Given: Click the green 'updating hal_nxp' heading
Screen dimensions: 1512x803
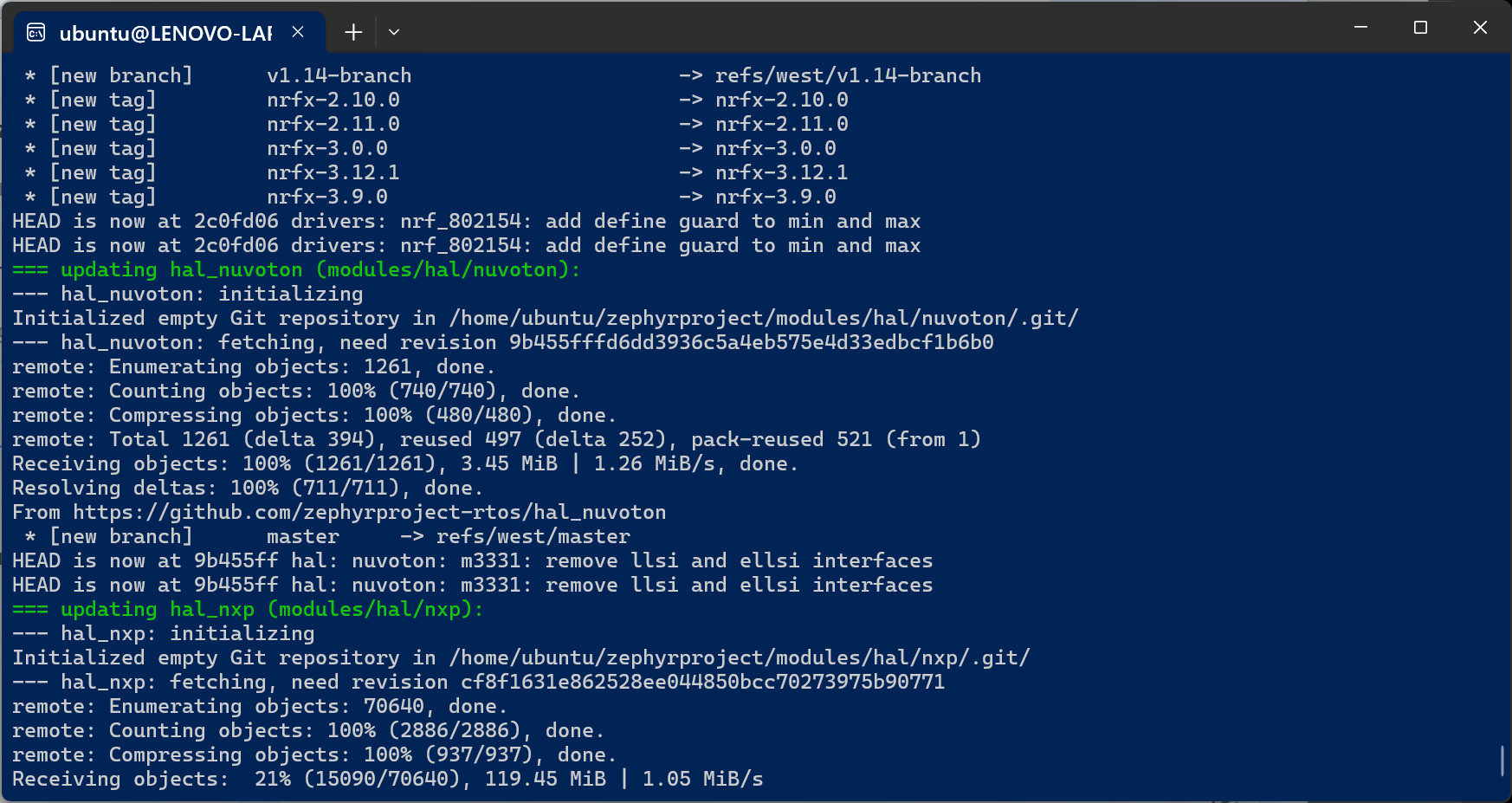Looking at the screenshot, I should pos(248,609).
